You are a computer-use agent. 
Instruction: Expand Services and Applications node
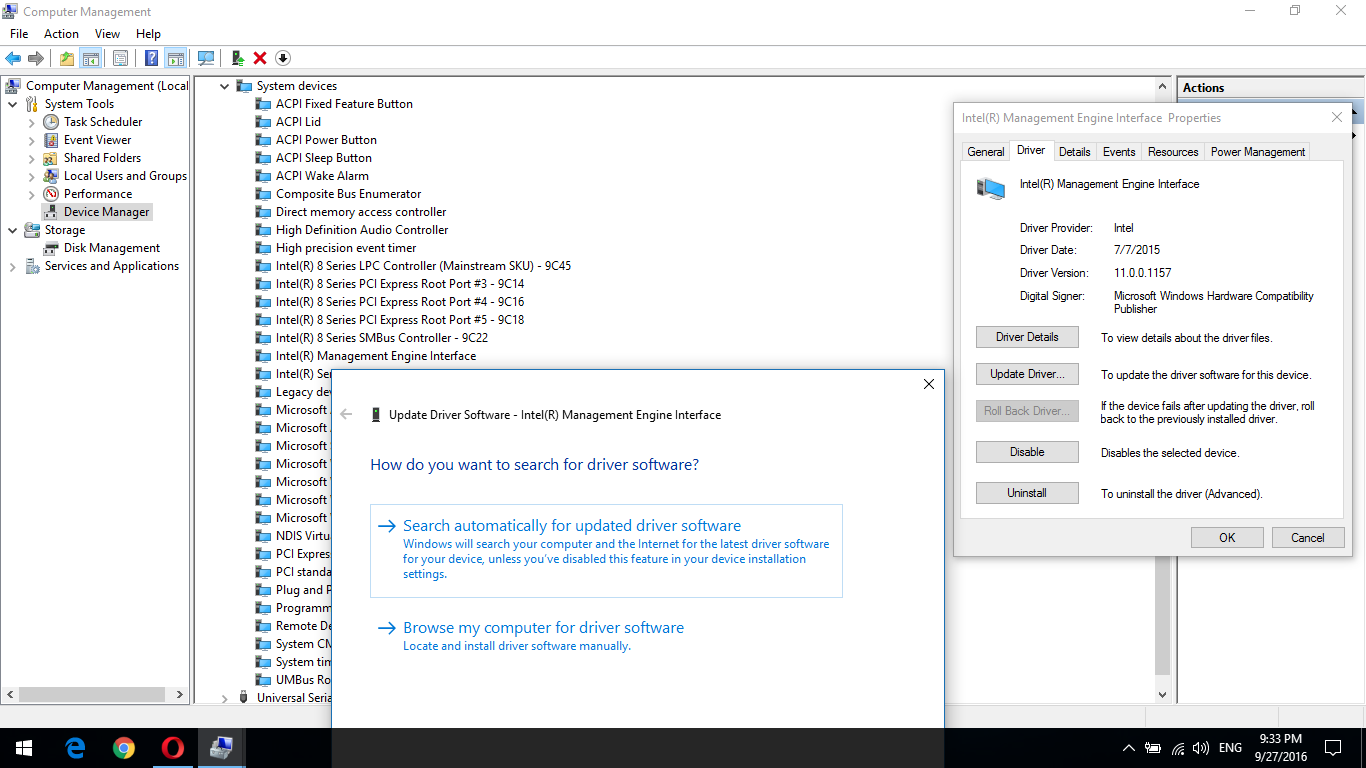[x=13, y=266]
